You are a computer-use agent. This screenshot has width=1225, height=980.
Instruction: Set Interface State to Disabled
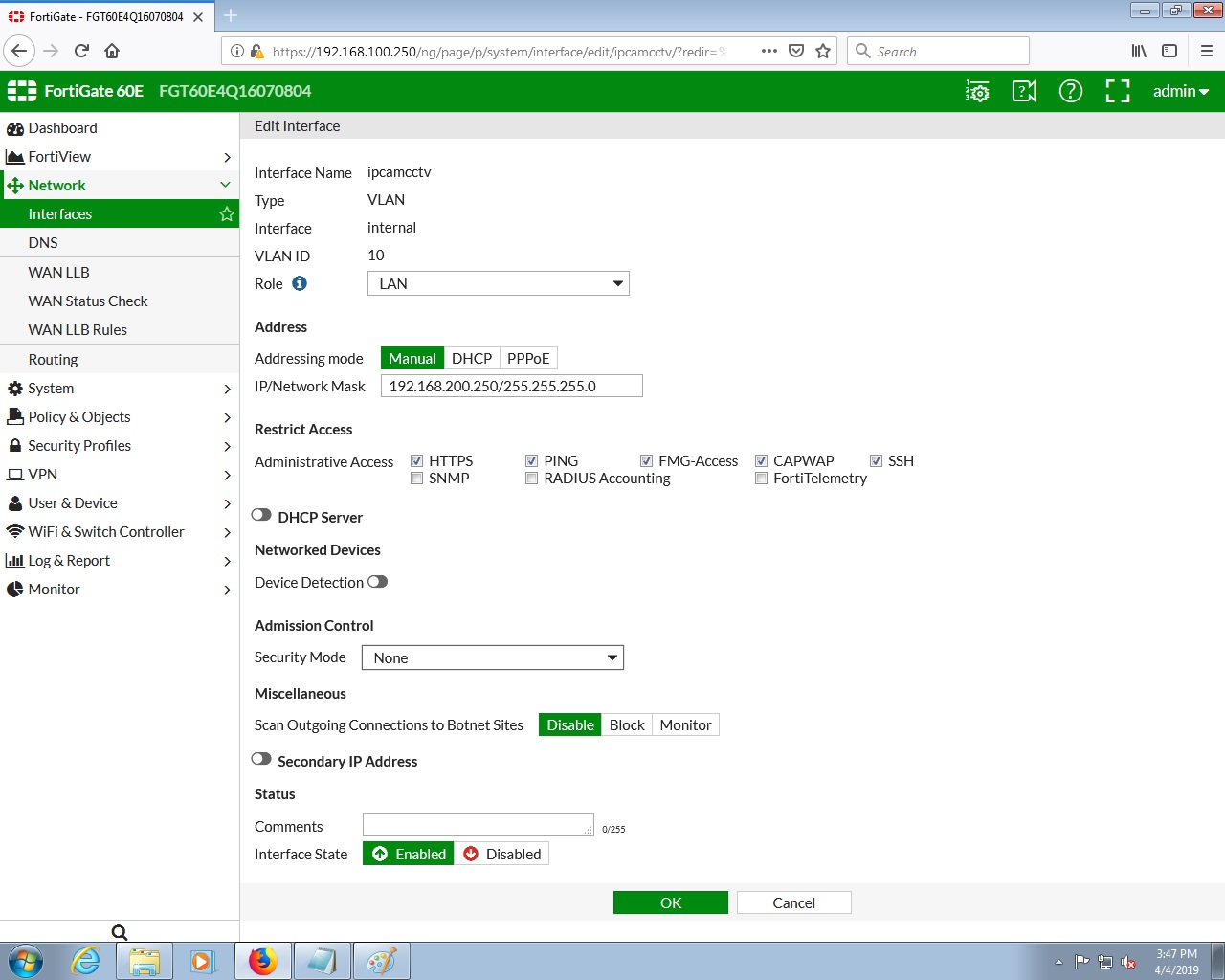point(501,854)
